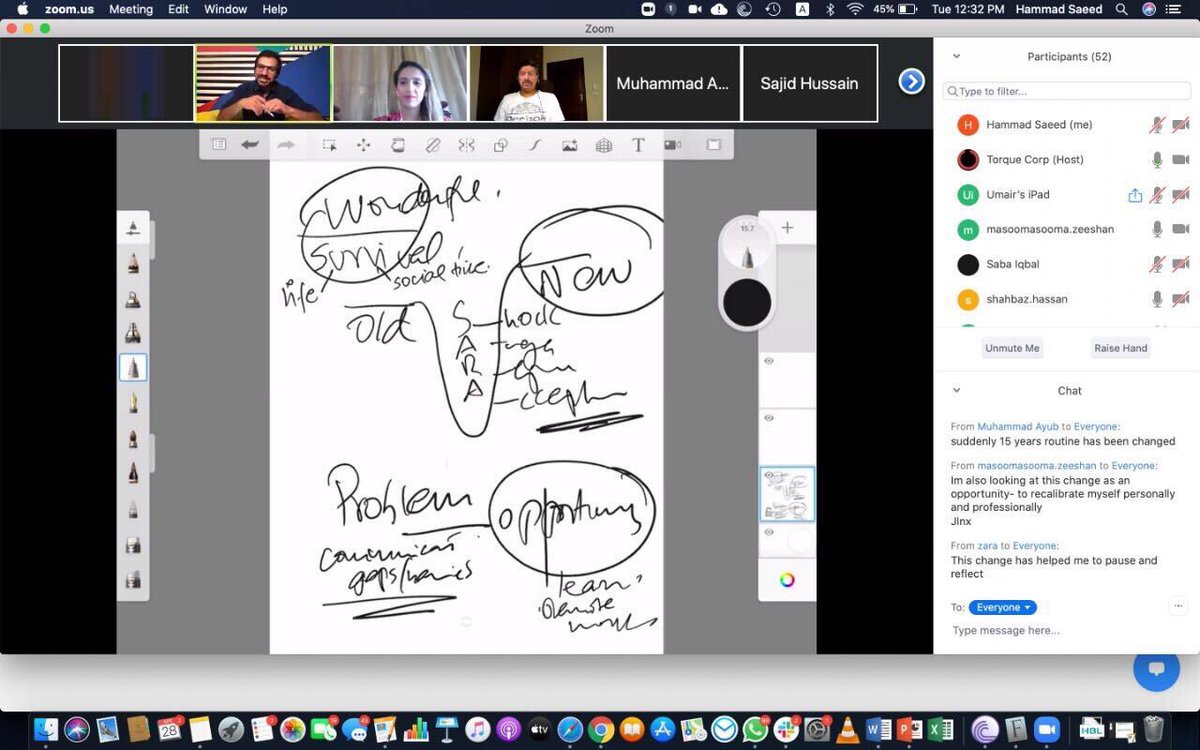
Task: Adjust the brush size puck showing 15.7
Action: coord(747,246)
